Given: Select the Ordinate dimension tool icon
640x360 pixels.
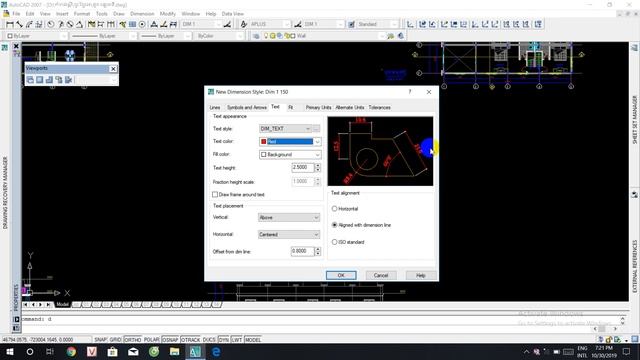Looking at the screenshot, I should click(x=39, y=24).
